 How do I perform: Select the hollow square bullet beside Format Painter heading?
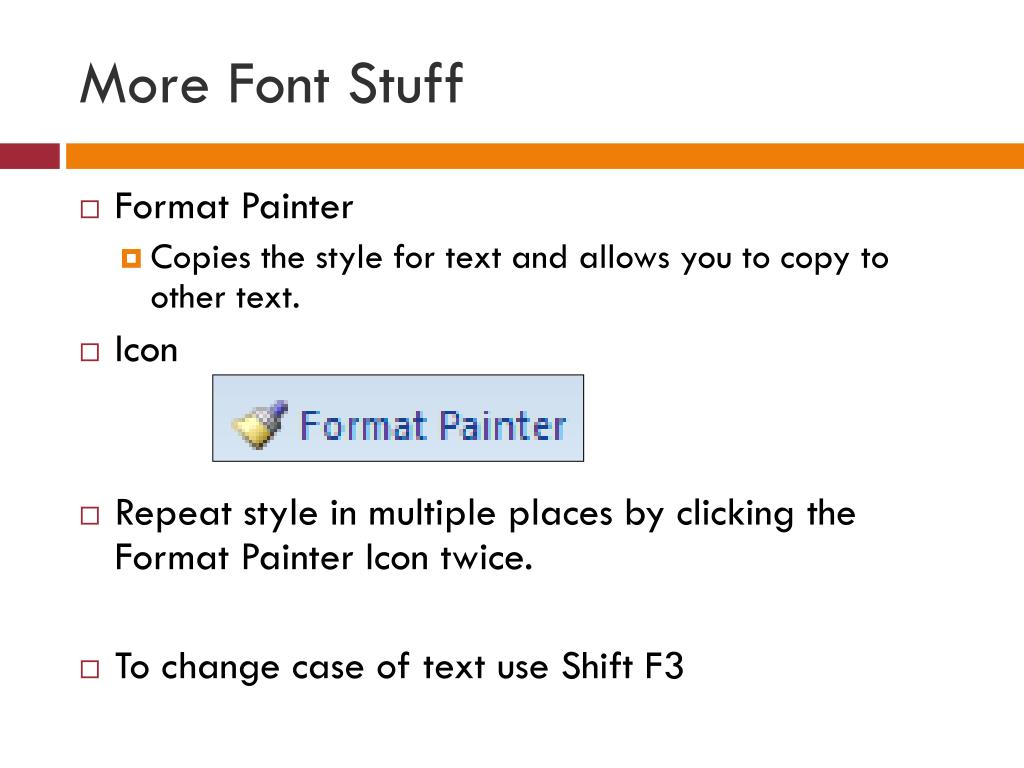click(90, 209)
